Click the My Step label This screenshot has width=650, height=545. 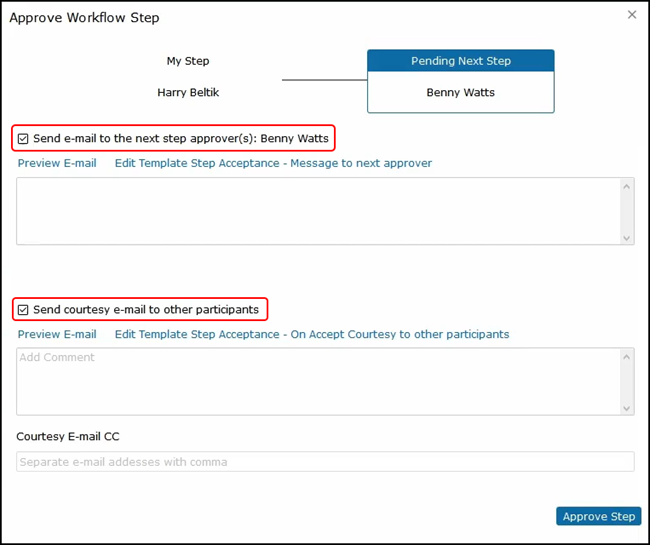coord(188,61)
